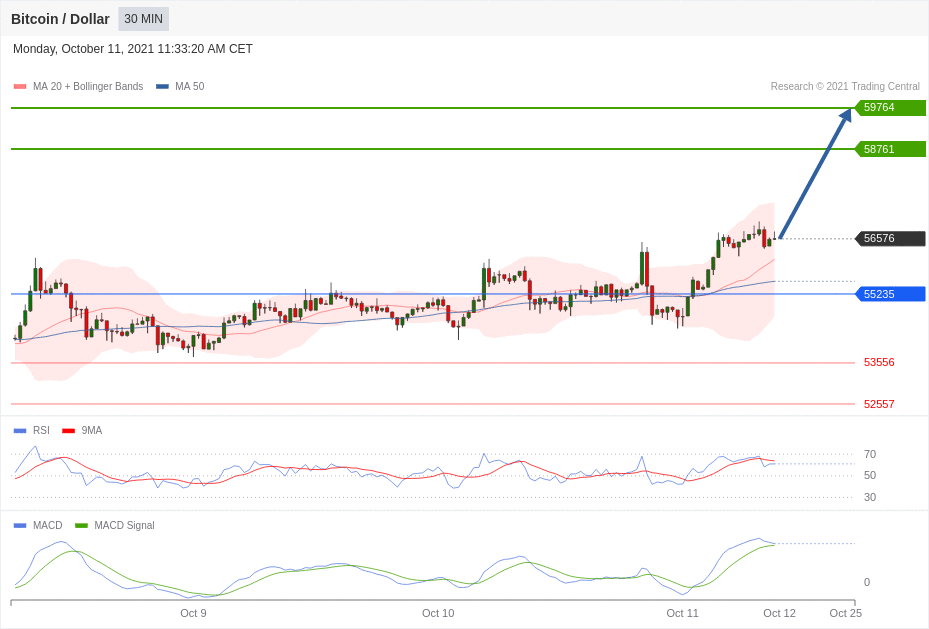Click the date and time line
This screenshot has height=629, width=929.
click(133, 49)
